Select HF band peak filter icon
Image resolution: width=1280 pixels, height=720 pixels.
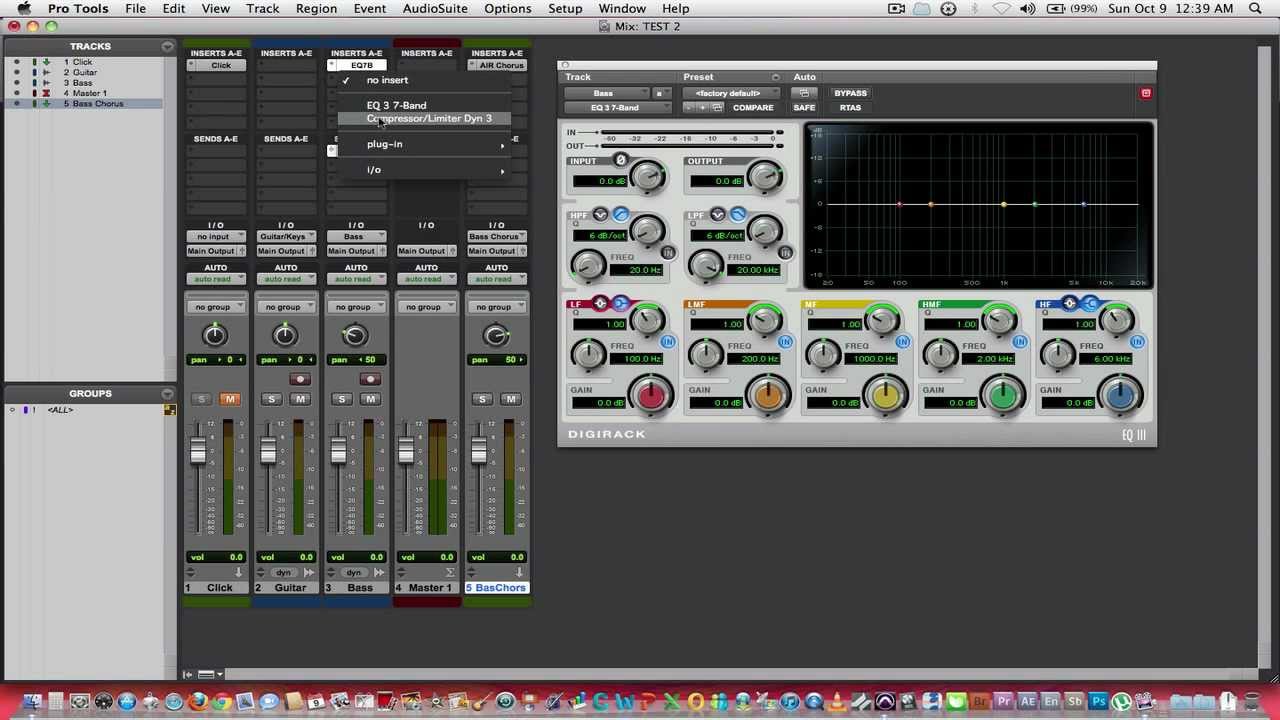tap(1069, 304)
